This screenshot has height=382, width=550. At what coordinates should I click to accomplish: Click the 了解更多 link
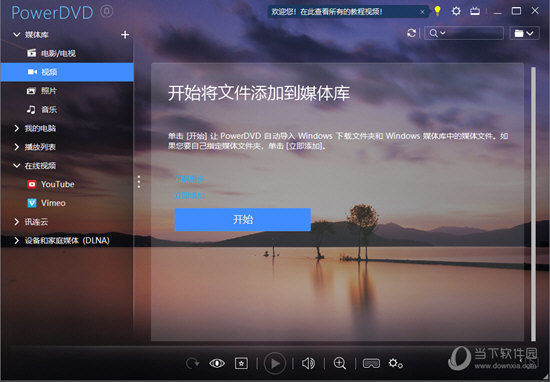(x=189, y=179)
